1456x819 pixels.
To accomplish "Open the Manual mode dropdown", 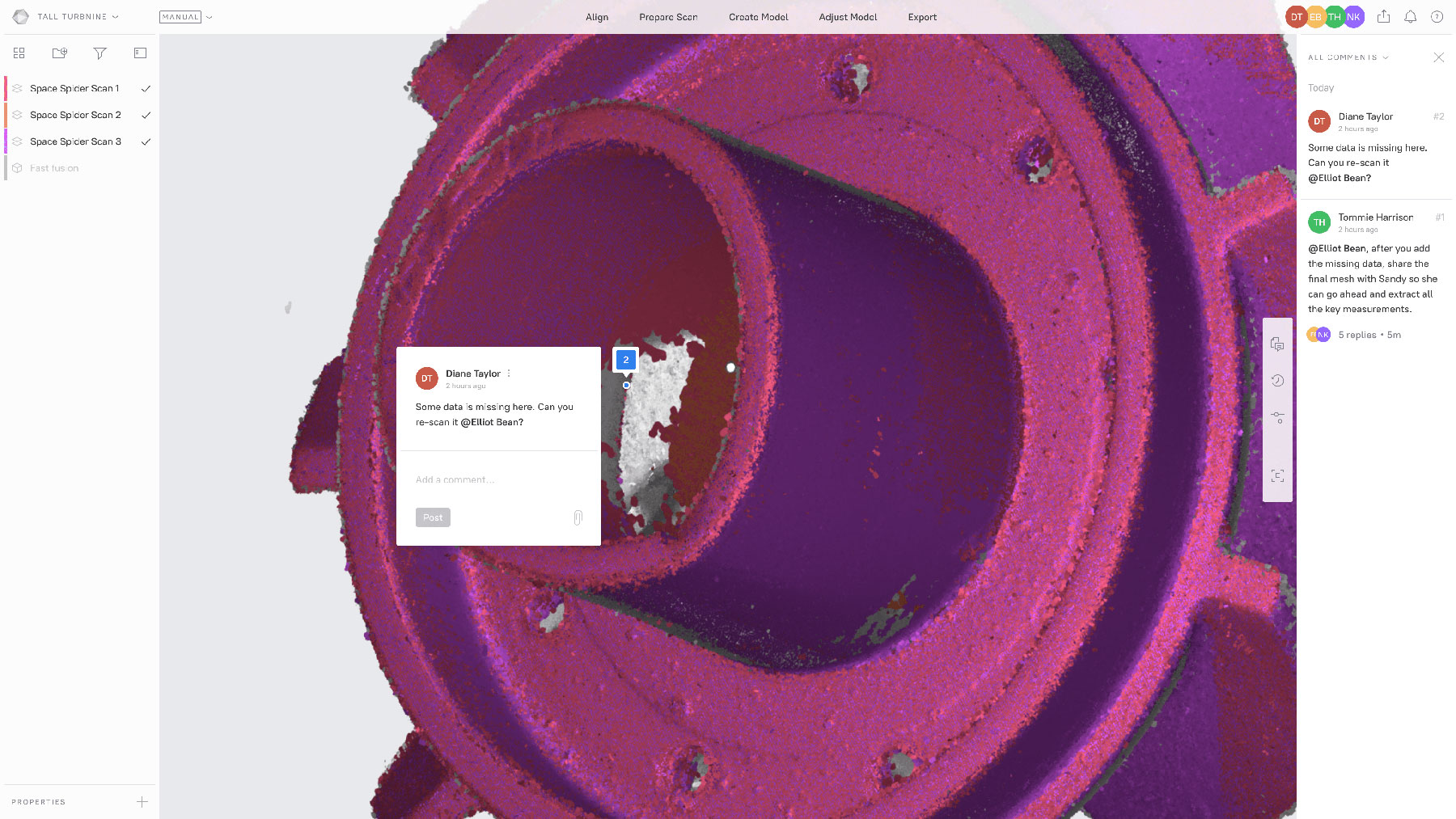I will point(186,16).
